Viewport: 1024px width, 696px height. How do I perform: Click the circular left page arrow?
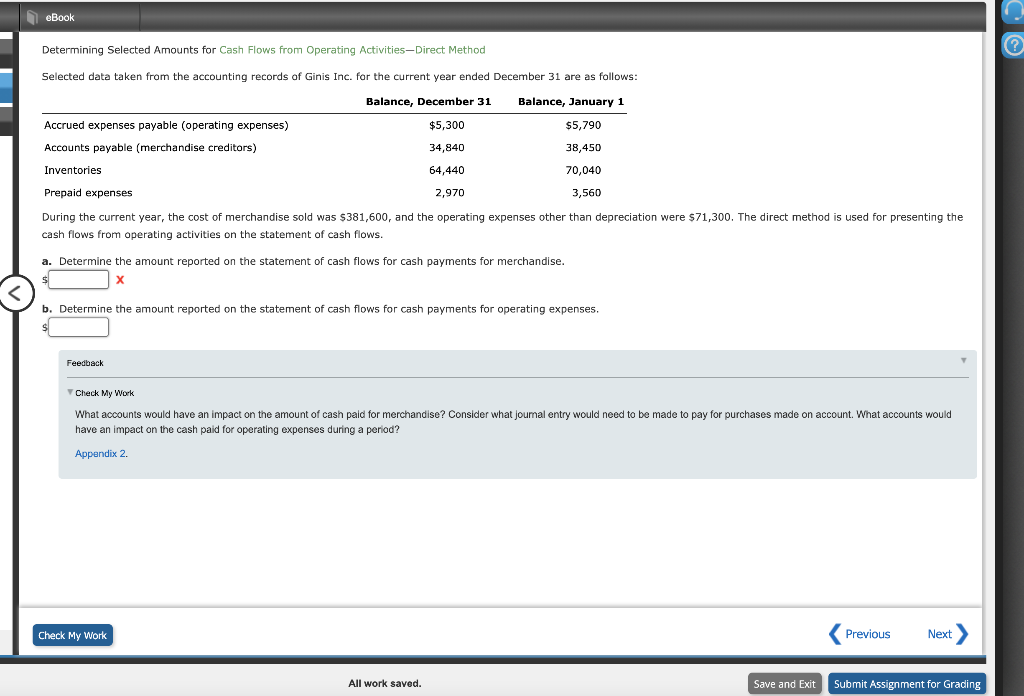coord(17,293)
